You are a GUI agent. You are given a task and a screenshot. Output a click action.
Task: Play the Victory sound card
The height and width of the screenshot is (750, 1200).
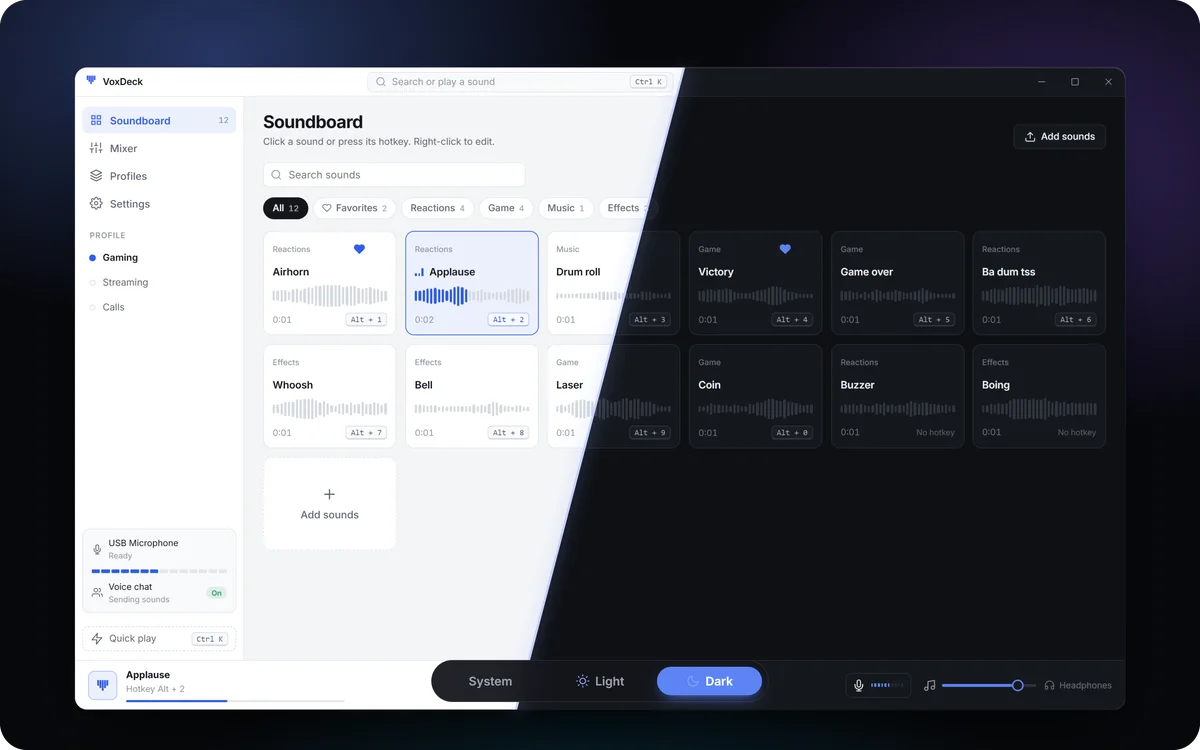pos(755,283)
